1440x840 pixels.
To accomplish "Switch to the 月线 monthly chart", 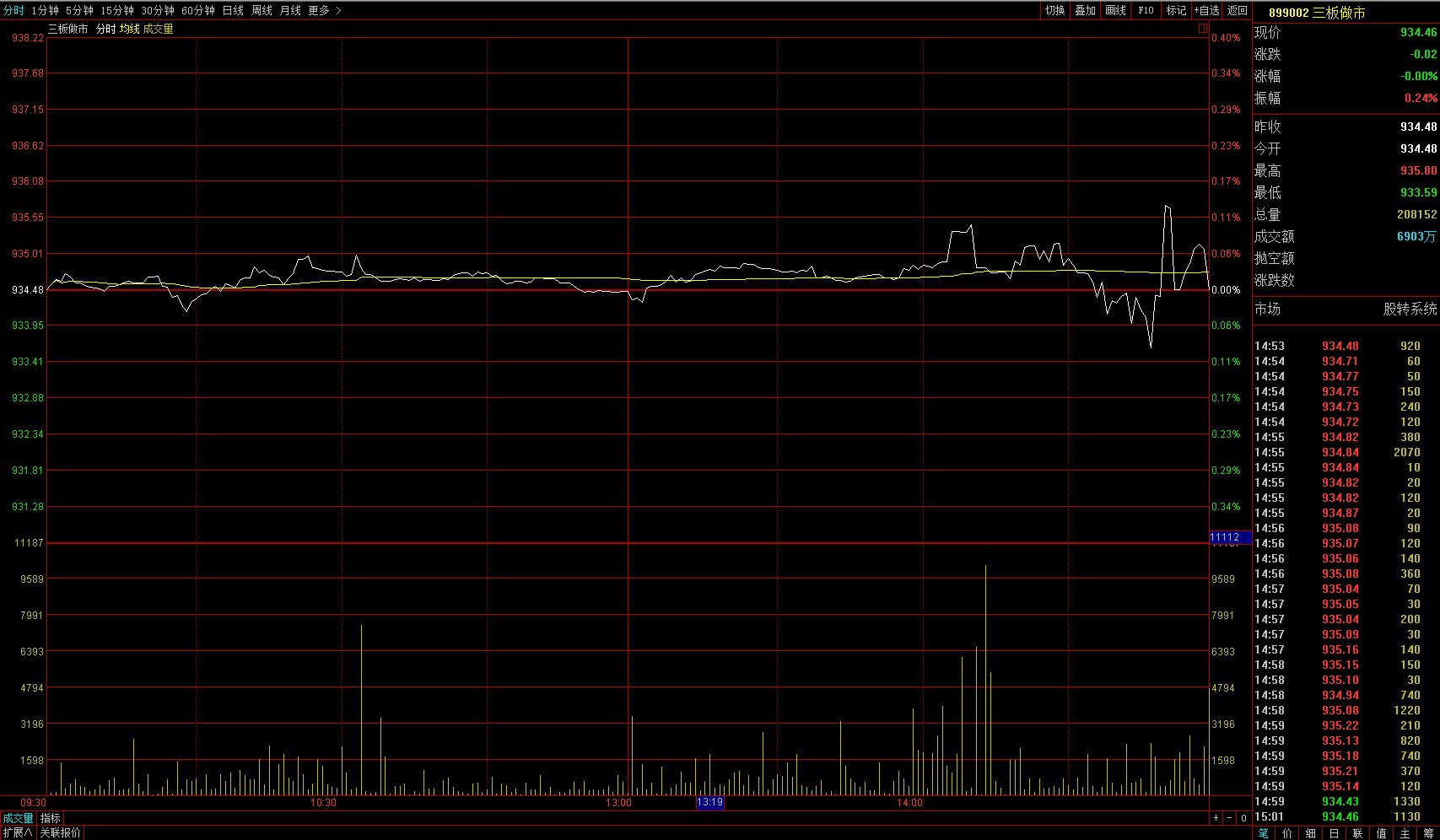I will 290,10.
